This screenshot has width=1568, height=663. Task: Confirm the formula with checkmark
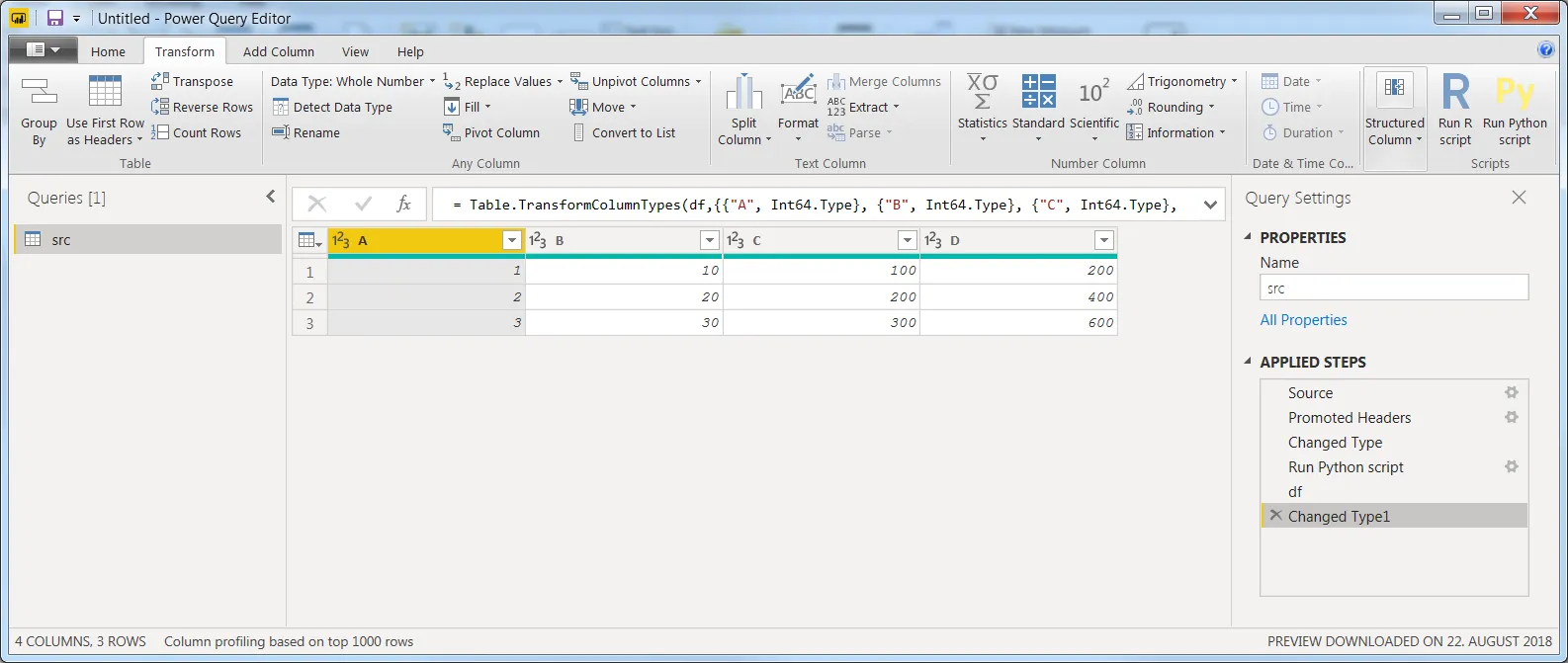363,204
